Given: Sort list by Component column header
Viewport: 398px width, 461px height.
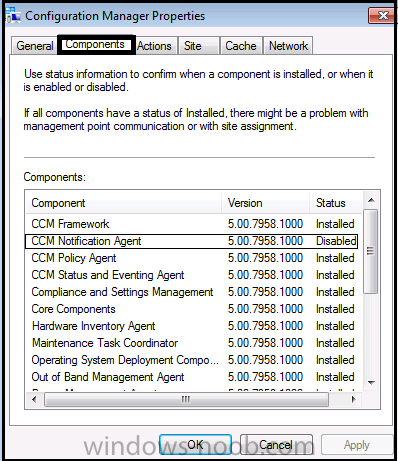Looking at the screenshot, I should [123, 203].
